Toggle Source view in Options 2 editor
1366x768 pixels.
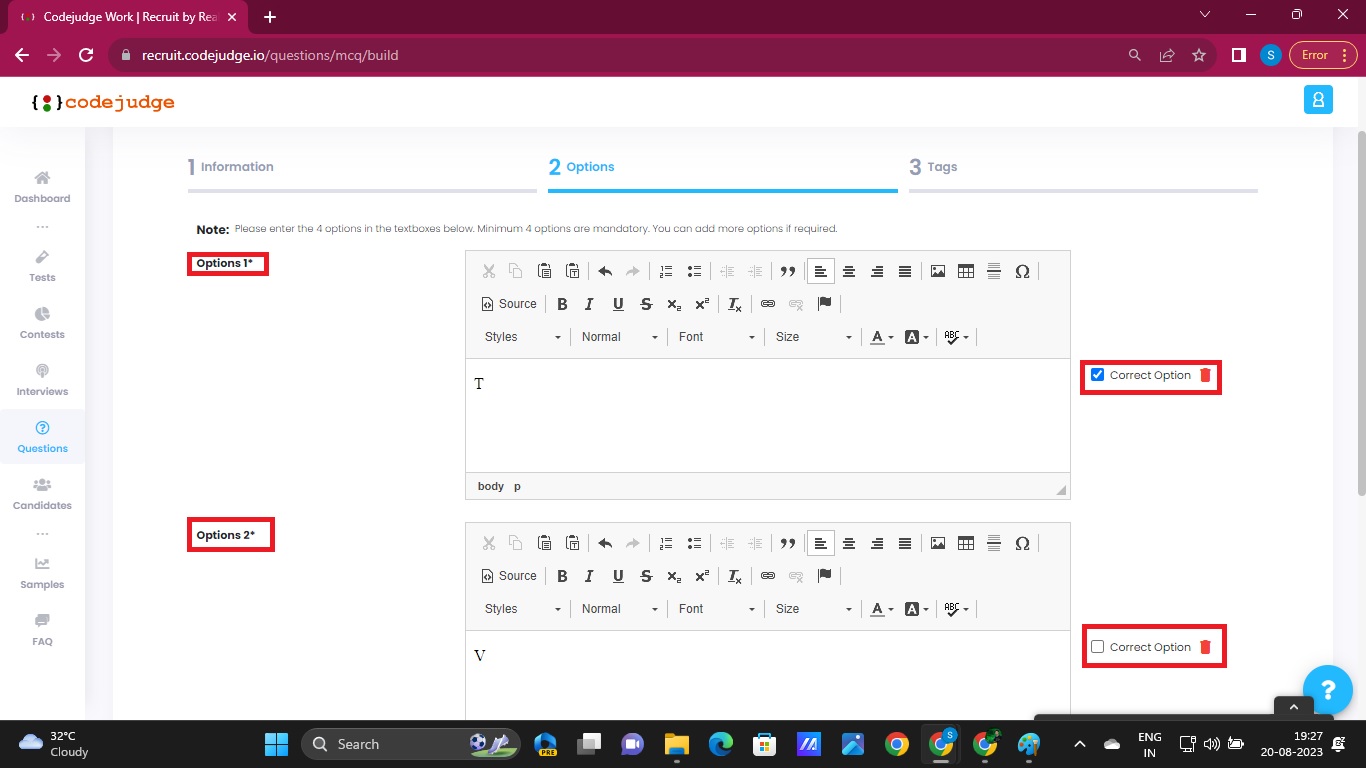point(509,576)
